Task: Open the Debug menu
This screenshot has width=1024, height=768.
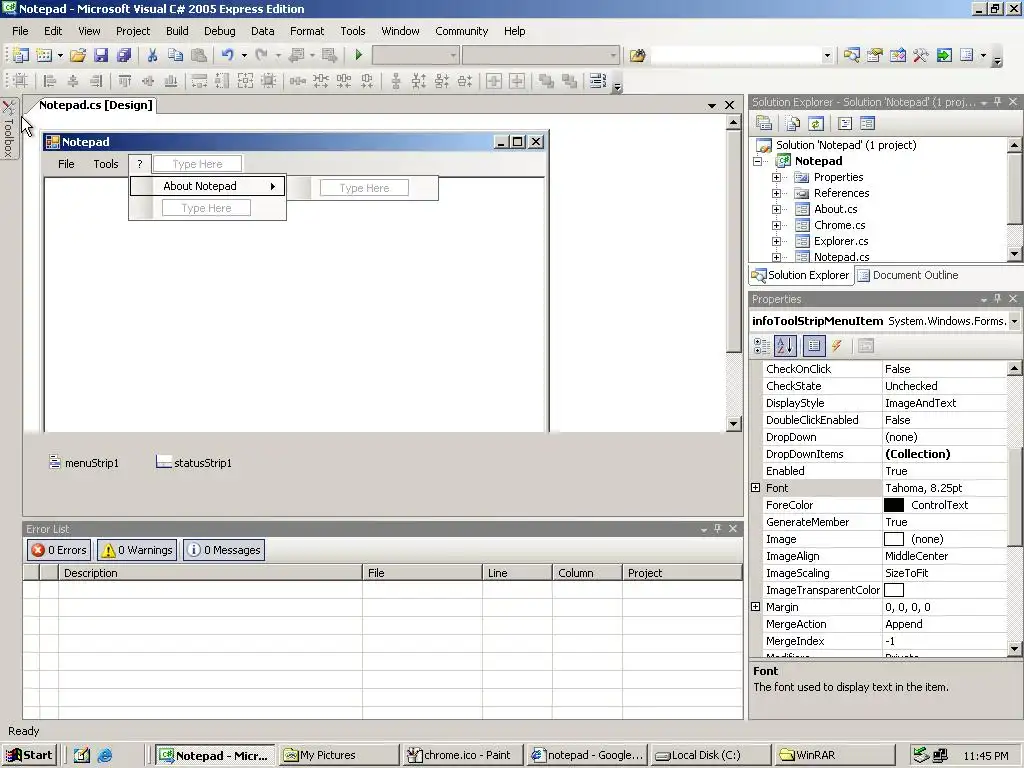Action: click(x=219, y=31)
